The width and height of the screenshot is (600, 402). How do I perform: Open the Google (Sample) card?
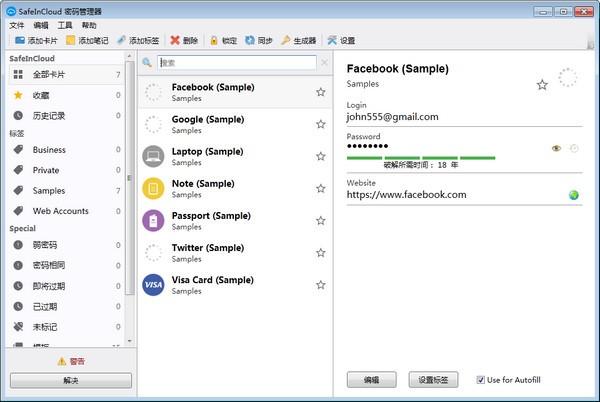[x=235, y=124]
